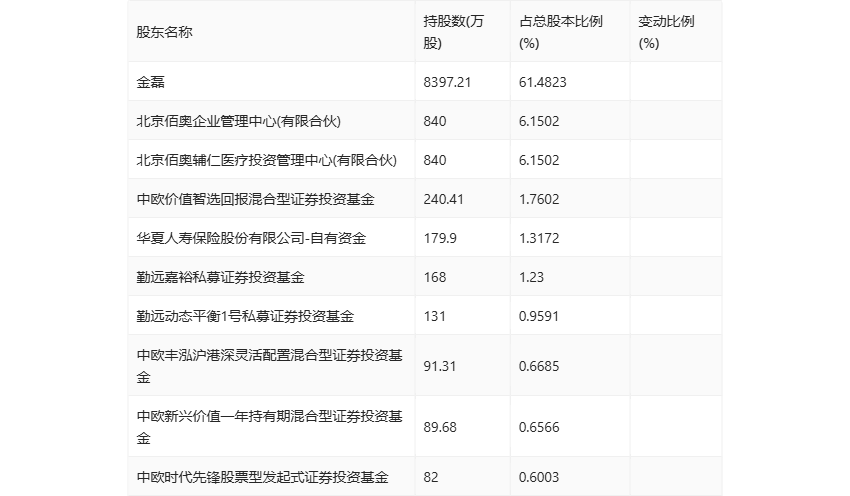The width and height of the screenshot is (850, 496).
Task: Select the value 240.41
Action: click(443, 199)
